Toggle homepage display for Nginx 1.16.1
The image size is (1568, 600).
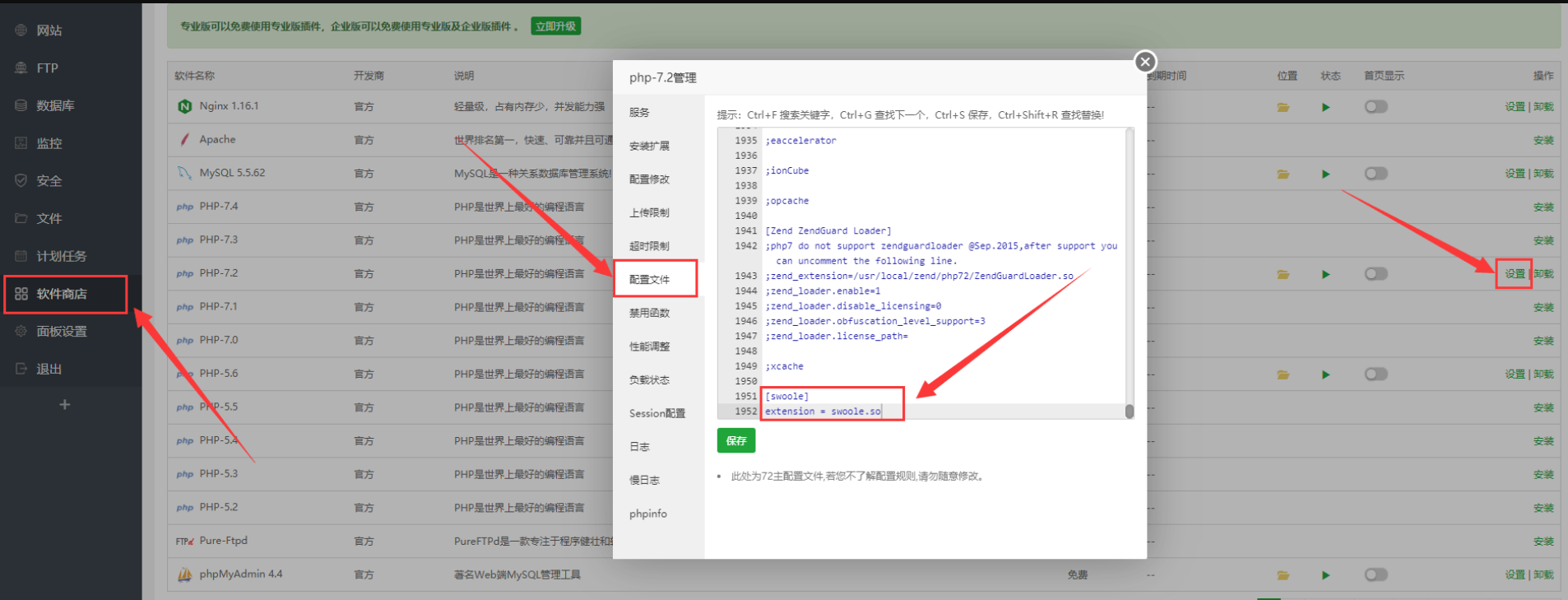[1375, 107]
